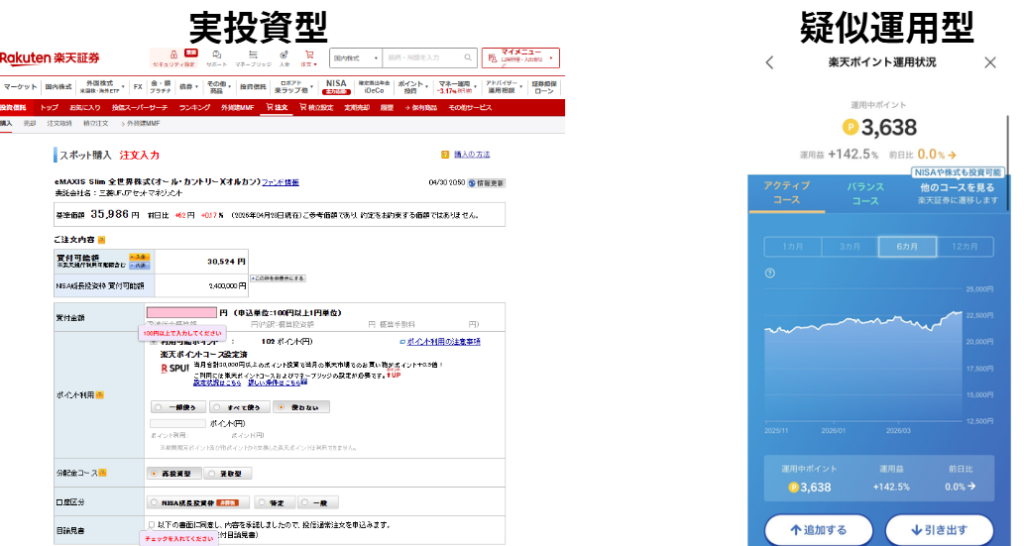The width and height of the screenshot is (1024, 546).
Task: Select the 3カ月 chart period
Action: (x=850, y=246)
